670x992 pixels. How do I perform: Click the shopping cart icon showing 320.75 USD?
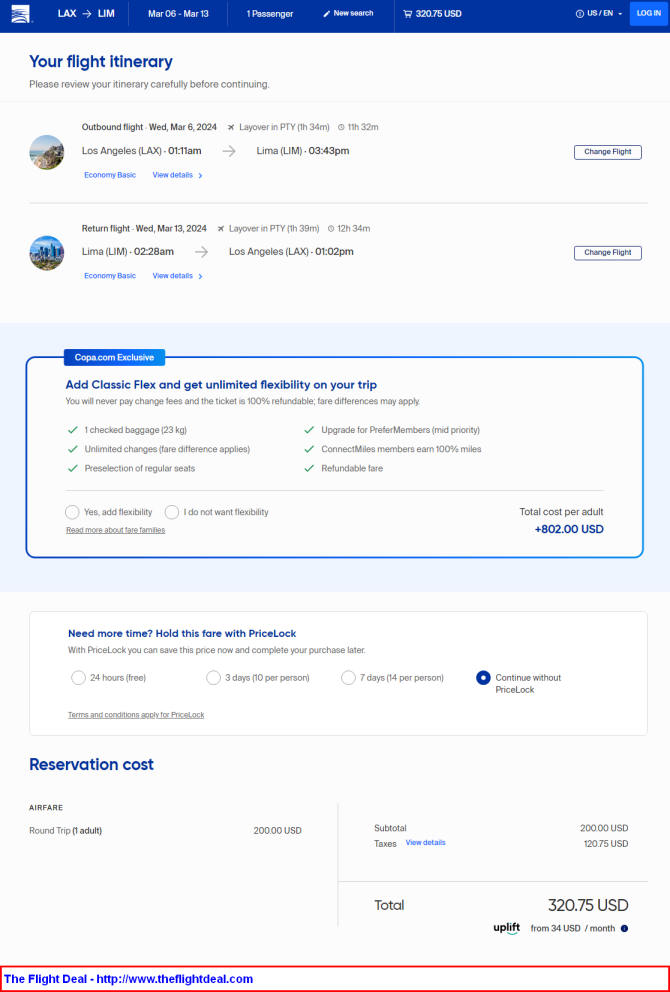[x=407, y=14]
